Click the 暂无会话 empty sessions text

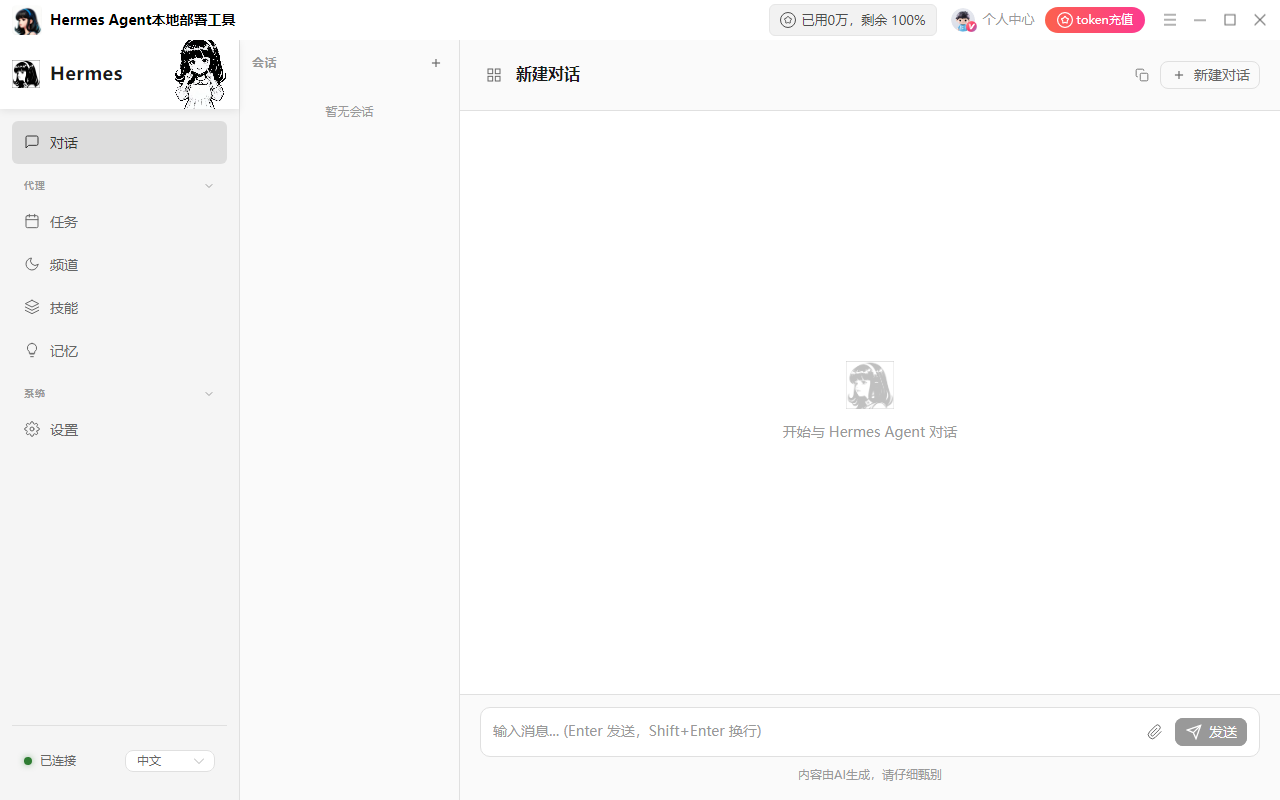(x=349, y=112)
